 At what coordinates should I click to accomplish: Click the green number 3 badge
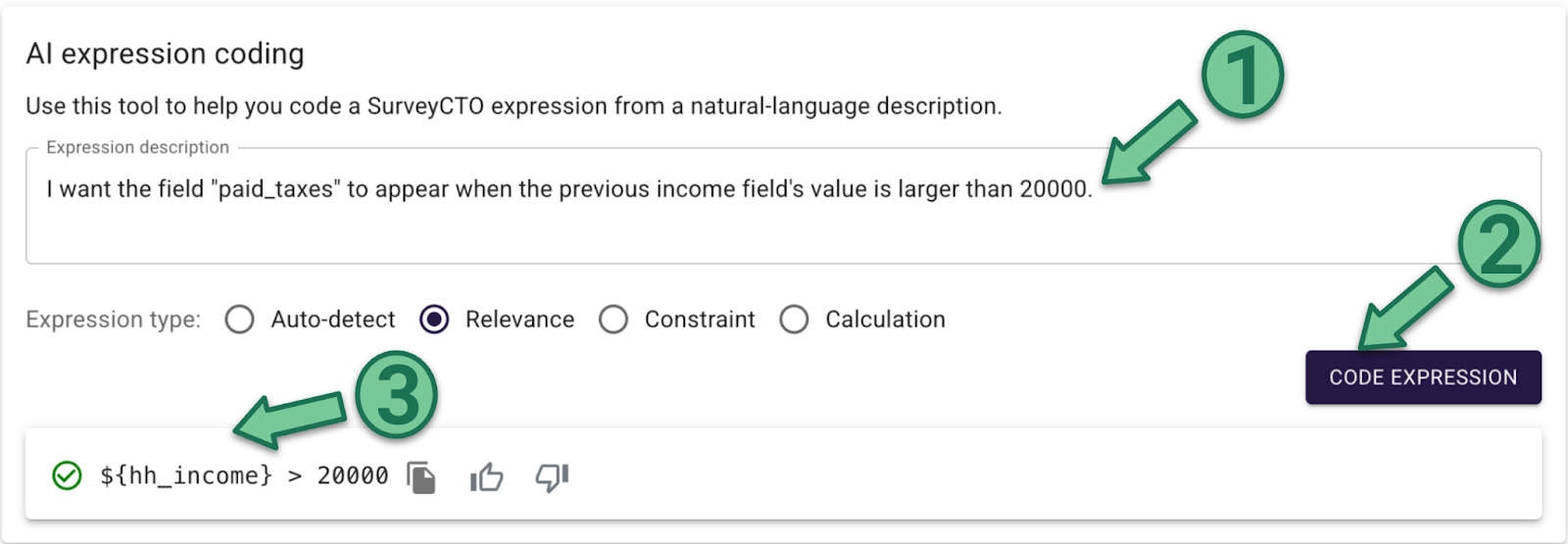[396, 395]
